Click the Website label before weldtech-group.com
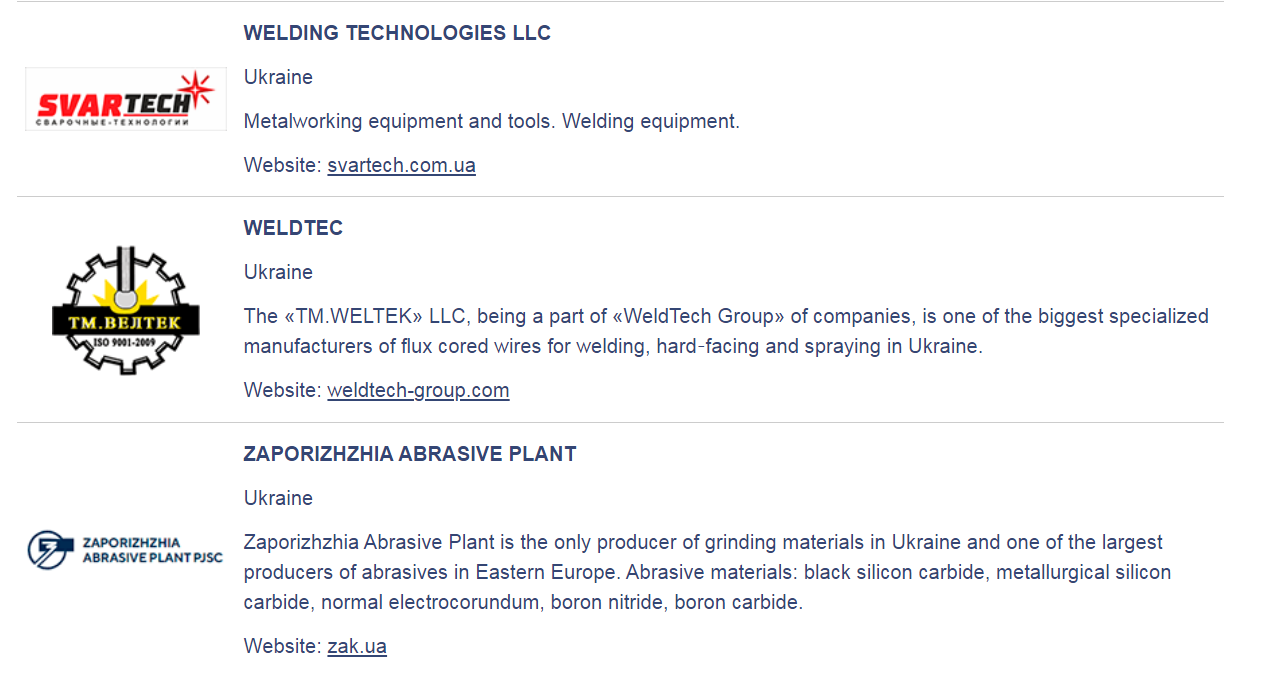 [x=283, y=390]
